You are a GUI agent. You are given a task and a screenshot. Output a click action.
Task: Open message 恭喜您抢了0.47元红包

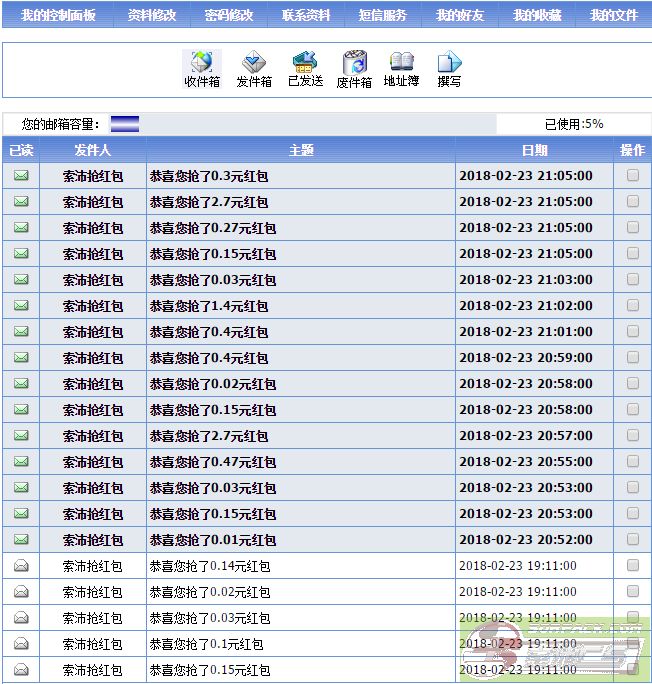click(x=212, y=462)
